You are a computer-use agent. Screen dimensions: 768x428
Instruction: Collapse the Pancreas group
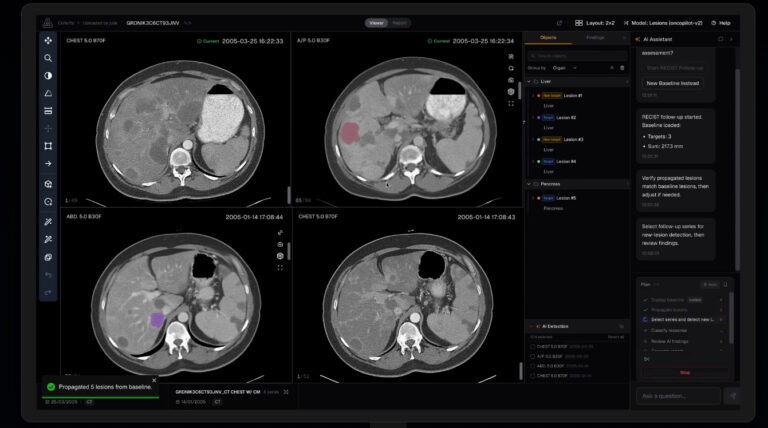pos(529,184)
